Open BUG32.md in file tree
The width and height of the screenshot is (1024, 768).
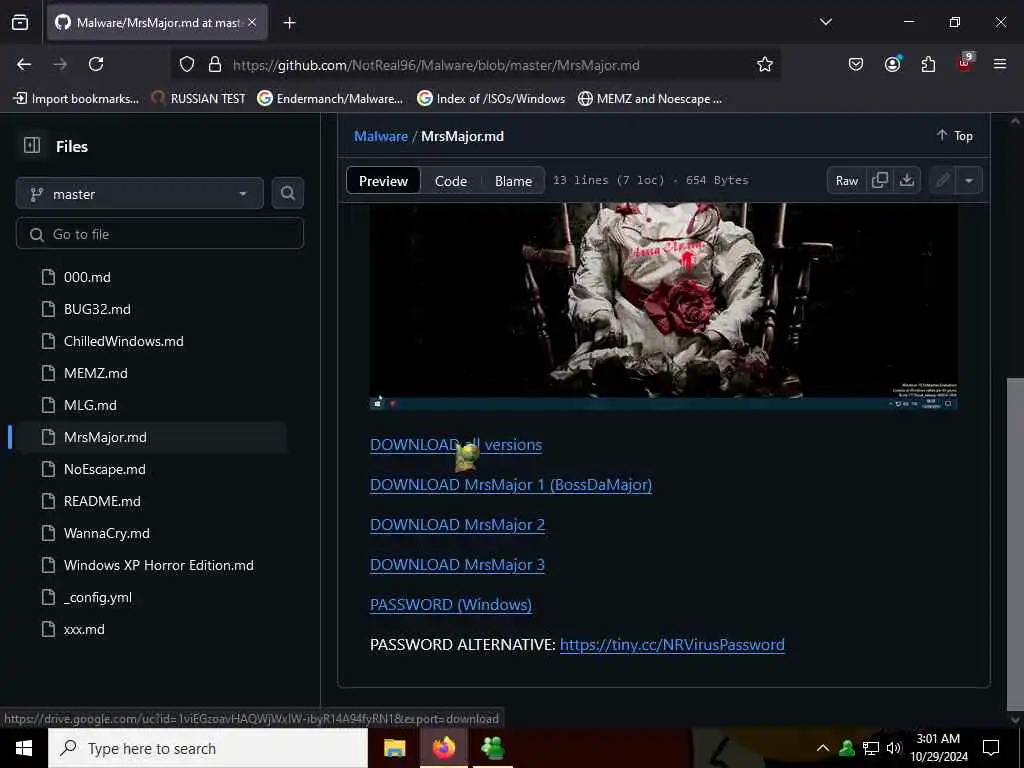tap(97, 309)
